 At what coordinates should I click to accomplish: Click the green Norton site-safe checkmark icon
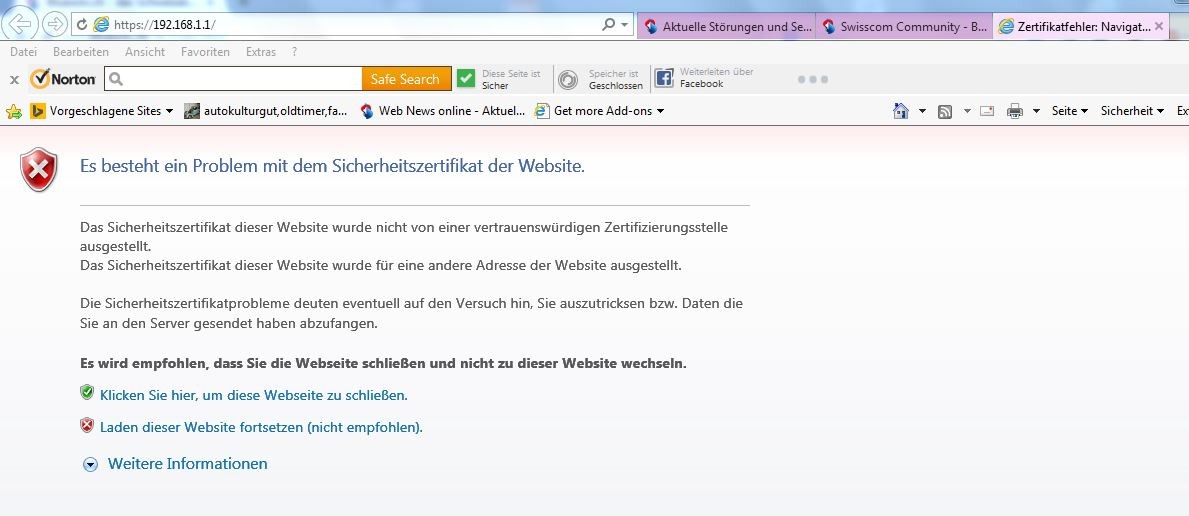[466, 79]
